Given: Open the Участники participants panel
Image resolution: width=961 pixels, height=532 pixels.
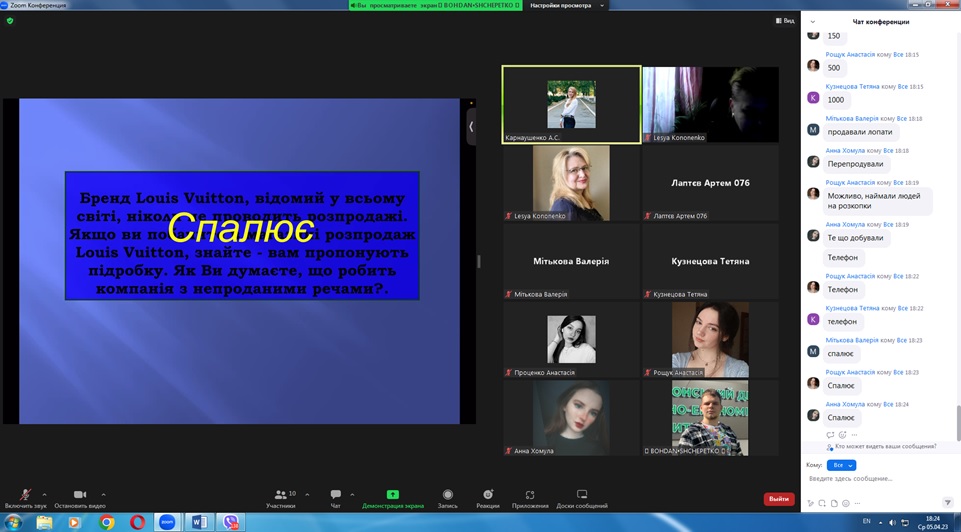Looking at the screenshot, I should [281, 498].
